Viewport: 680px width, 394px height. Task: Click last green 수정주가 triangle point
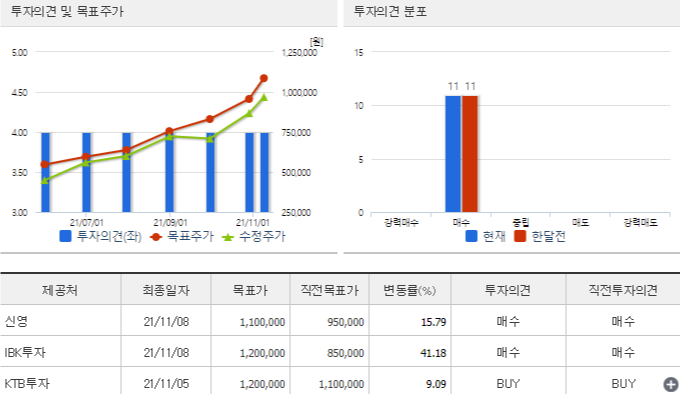pyautogui.click(x=264, y=97)
